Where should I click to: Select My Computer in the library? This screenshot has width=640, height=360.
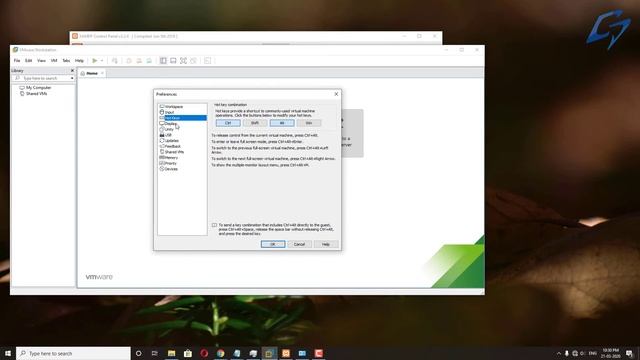pyautogui.click(x=38, y=88)
